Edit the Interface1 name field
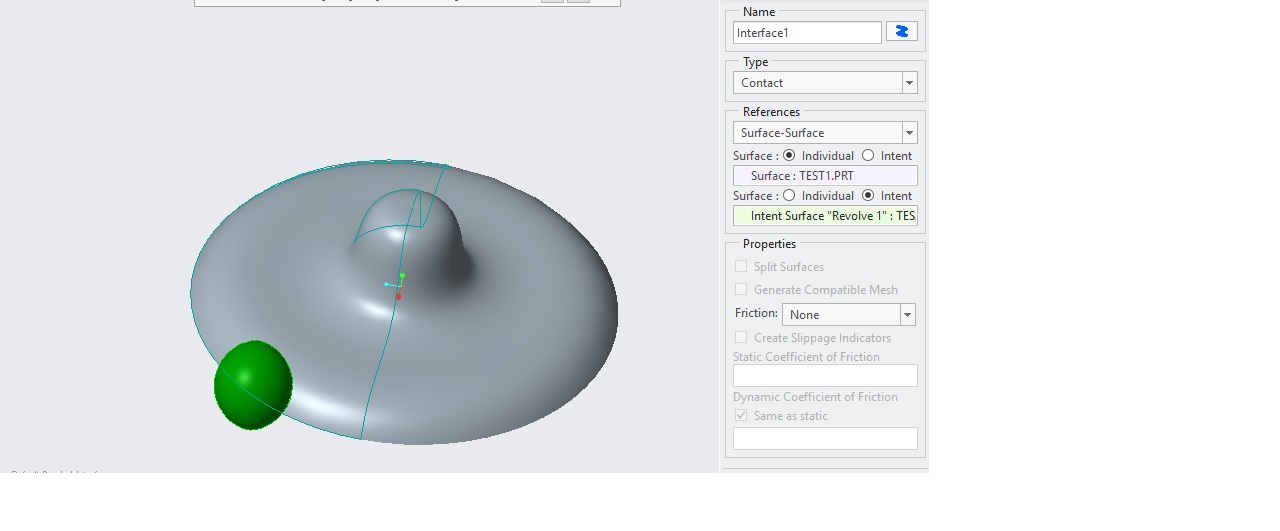Viewport: 1280px width, 531px height. [x=807, y=33]
